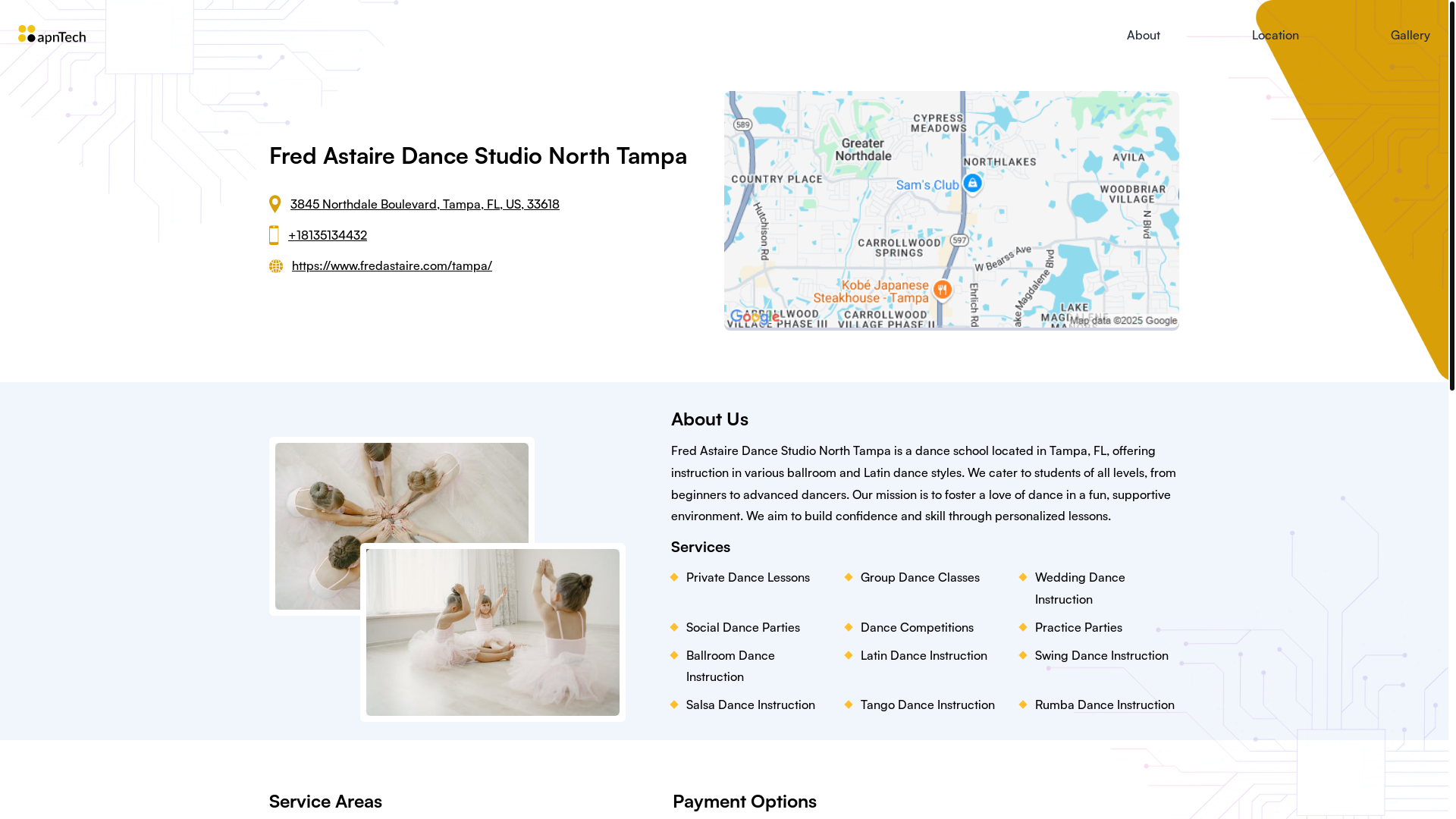Click the diamond bullet beside Tango Dance Instruction
Image resolution: width=1456 pixels, height=819 pixels.
click(849, 704)
